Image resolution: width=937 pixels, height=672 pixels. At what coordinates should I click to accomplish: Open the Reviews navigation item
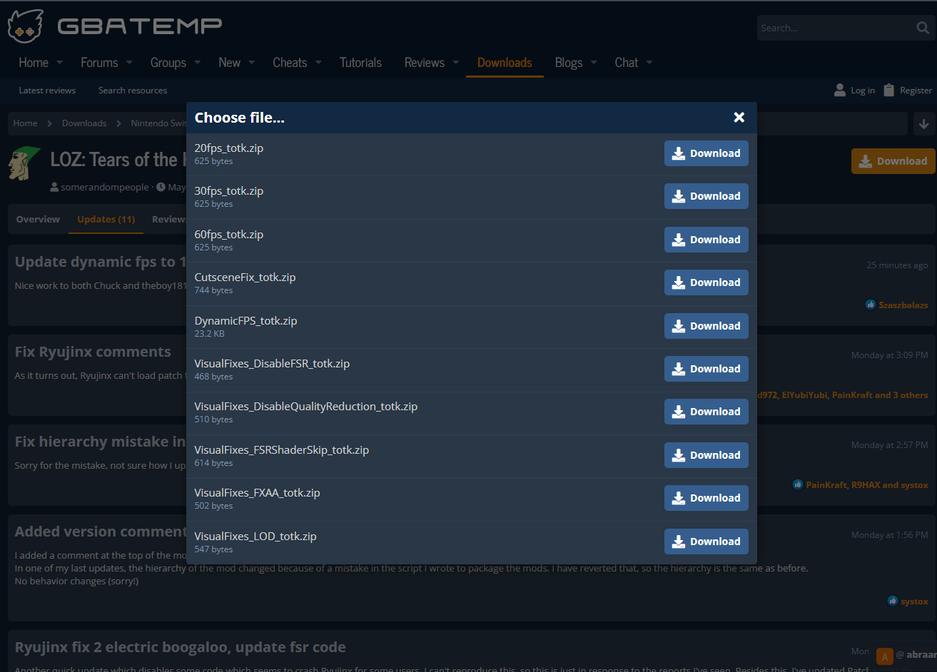(x=424, y=63)
